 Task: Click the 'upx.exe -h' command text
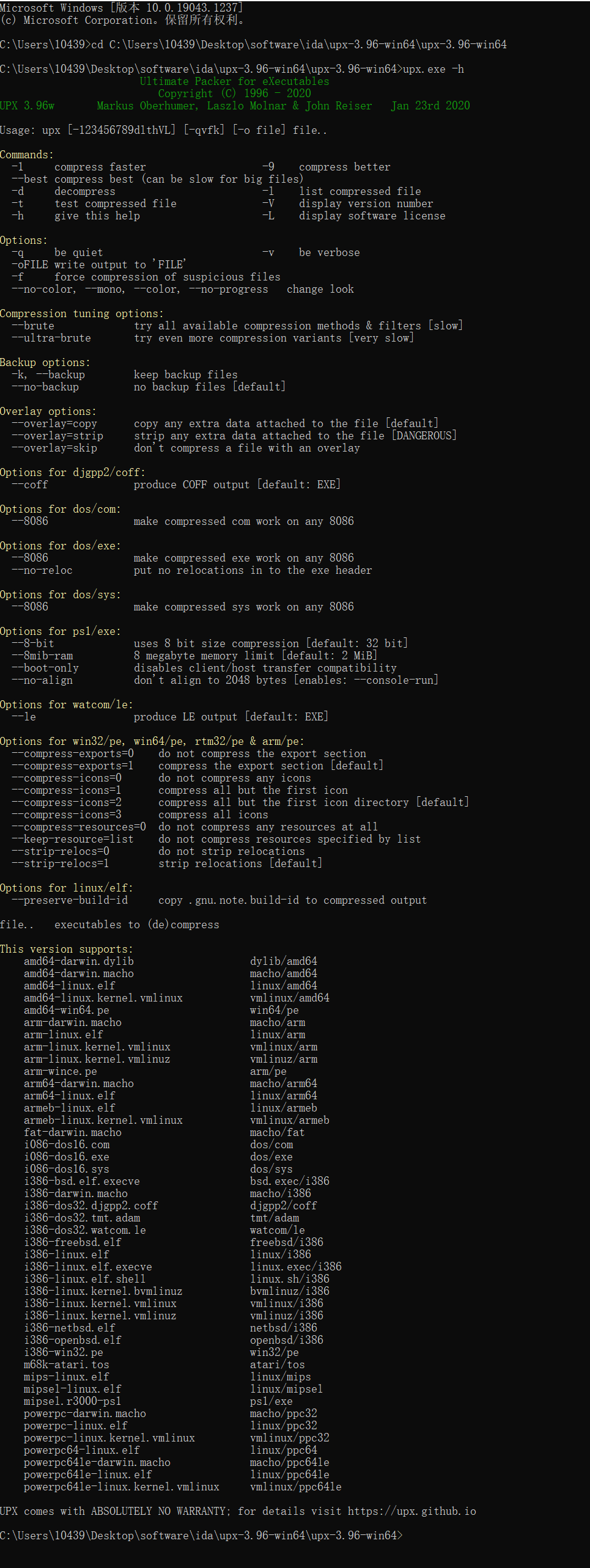[x=433, y=69]
